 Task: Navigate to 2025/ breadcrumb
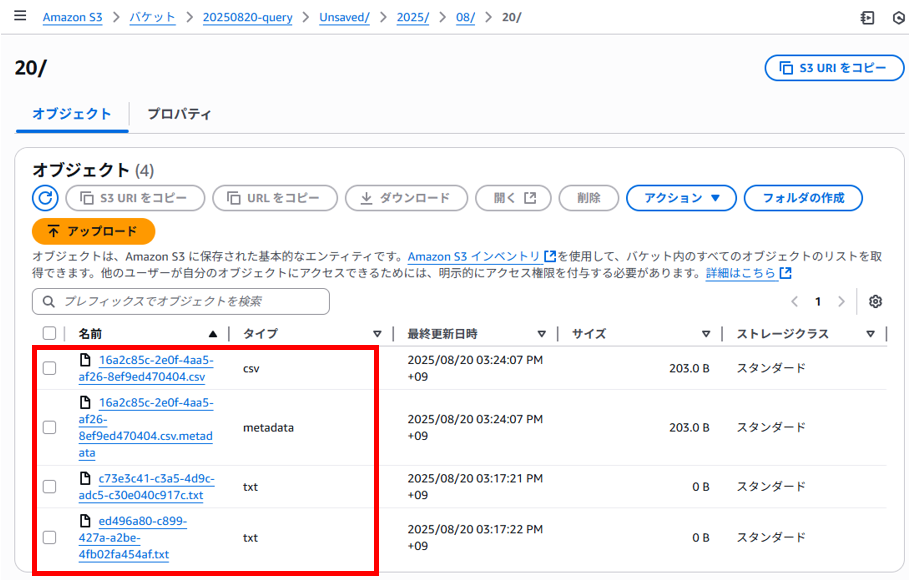pyautogui.click(x=413, y=17)
